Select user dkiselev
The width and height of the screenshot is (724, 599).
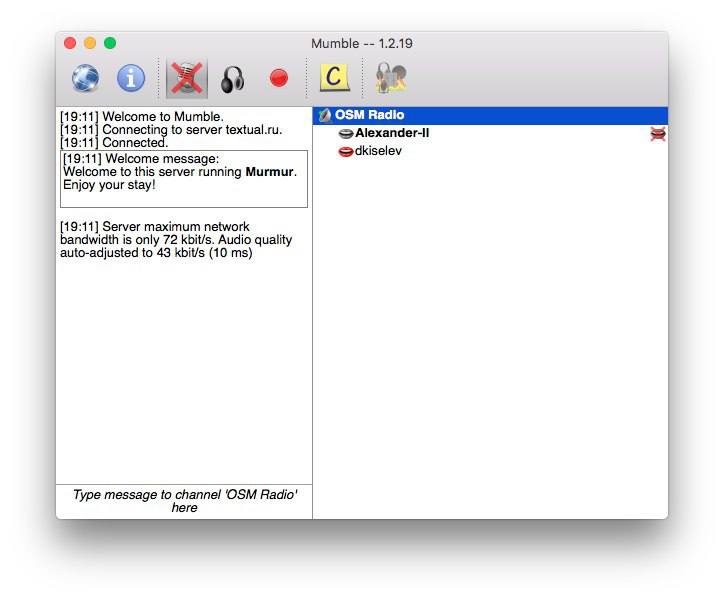click(x=378, y=151)
